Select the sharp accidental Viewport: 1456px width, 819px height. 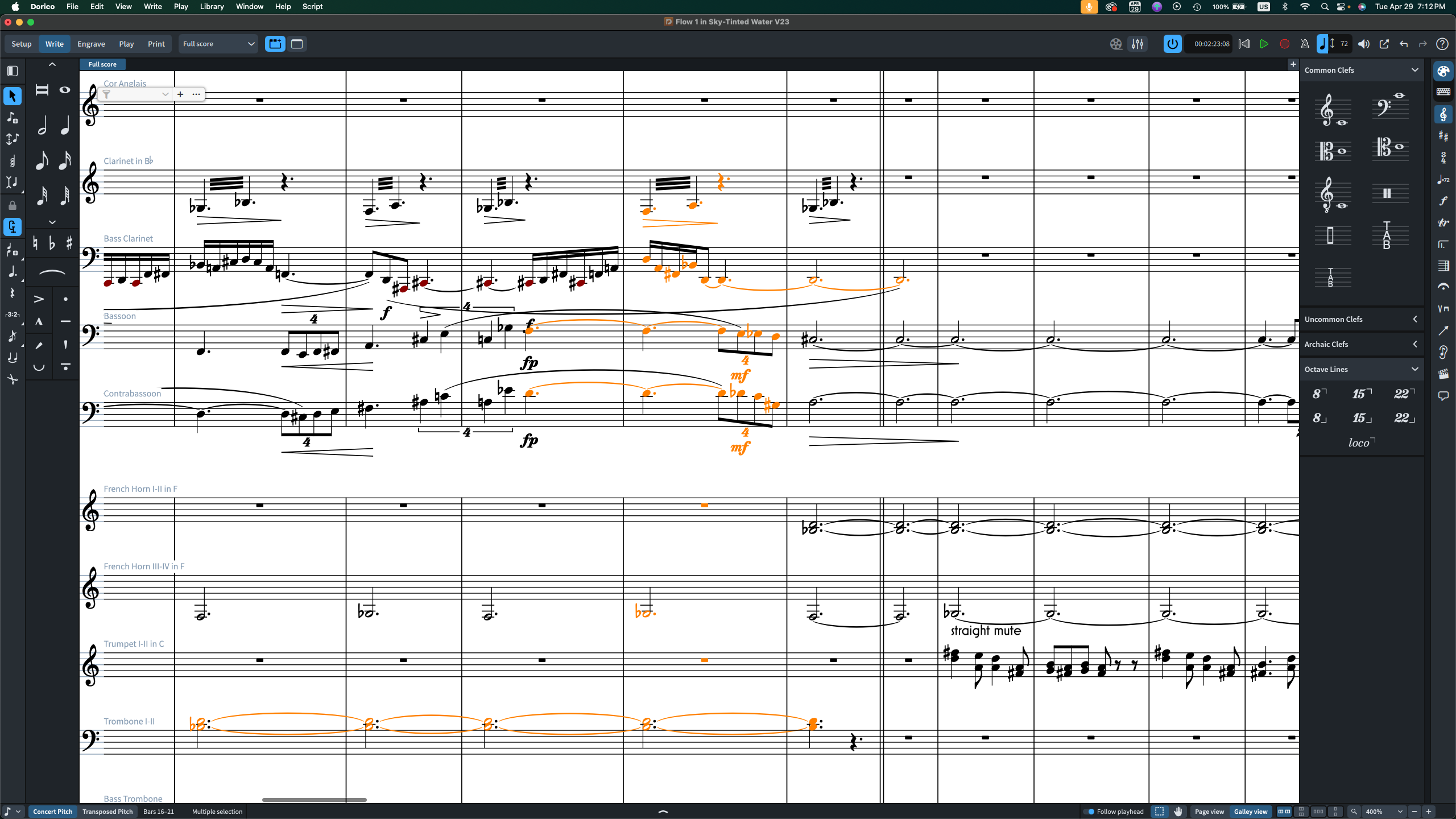point(69,243)
